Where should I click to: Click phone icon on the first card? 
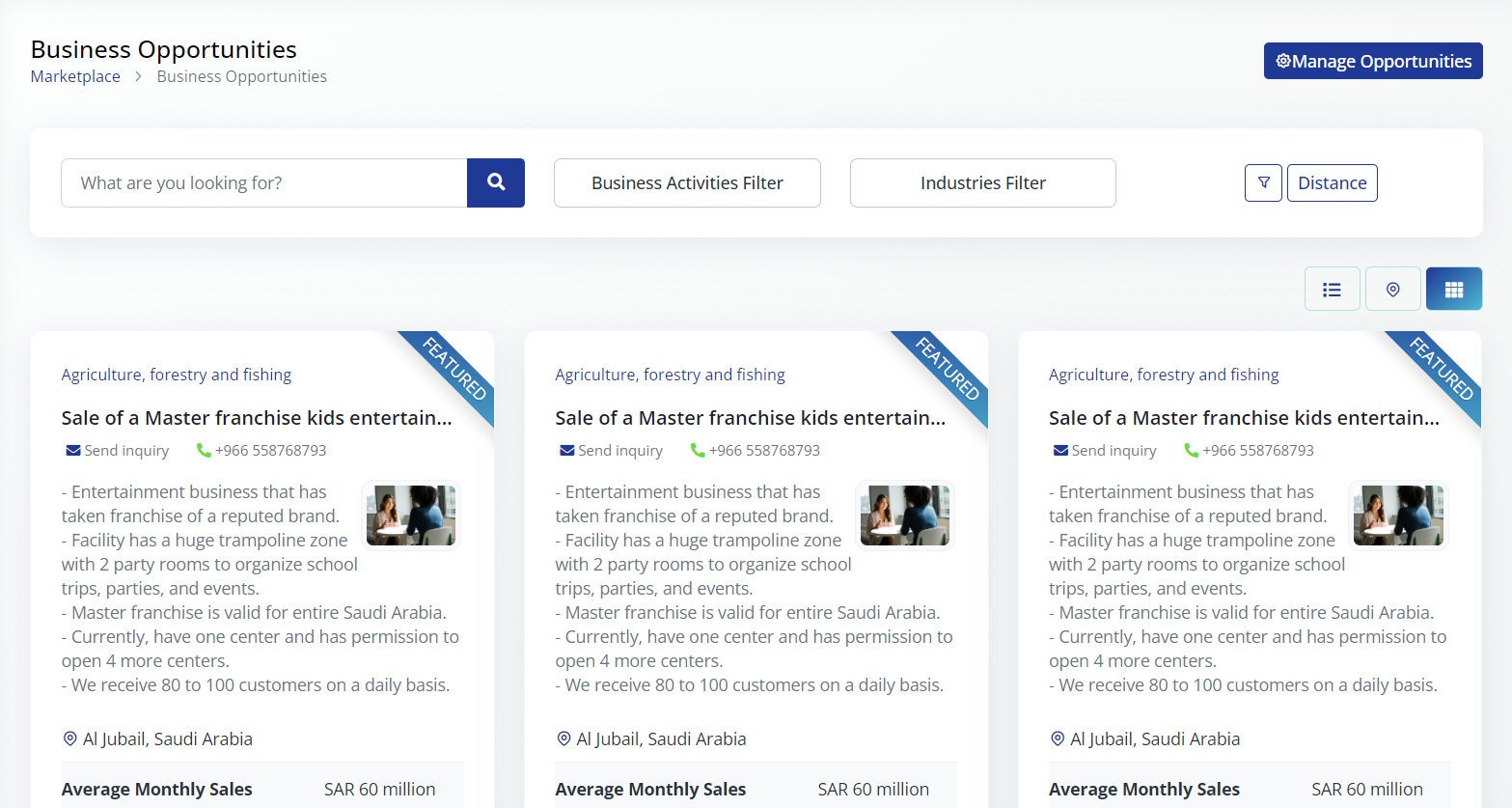[204, 451]
